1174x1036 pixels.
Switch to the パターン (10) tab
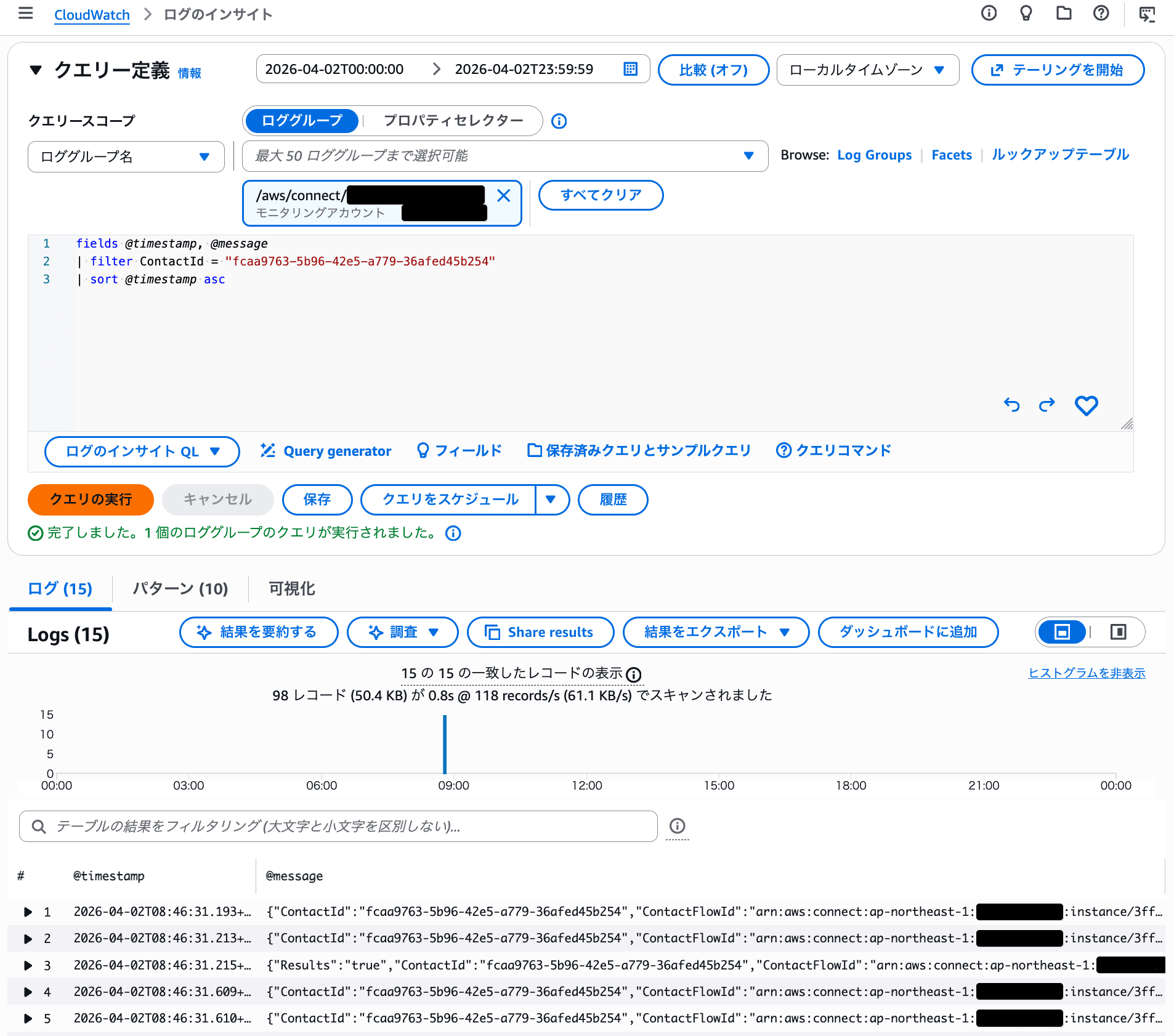tap(179, 589)
